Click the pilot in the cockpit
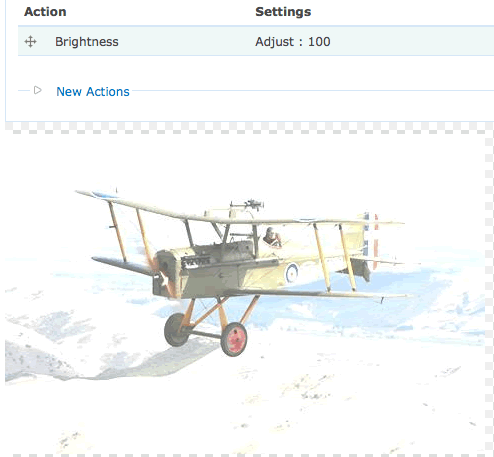Image resolution: width=494 pixels, height=457 pixels. [x=272, y=237]
